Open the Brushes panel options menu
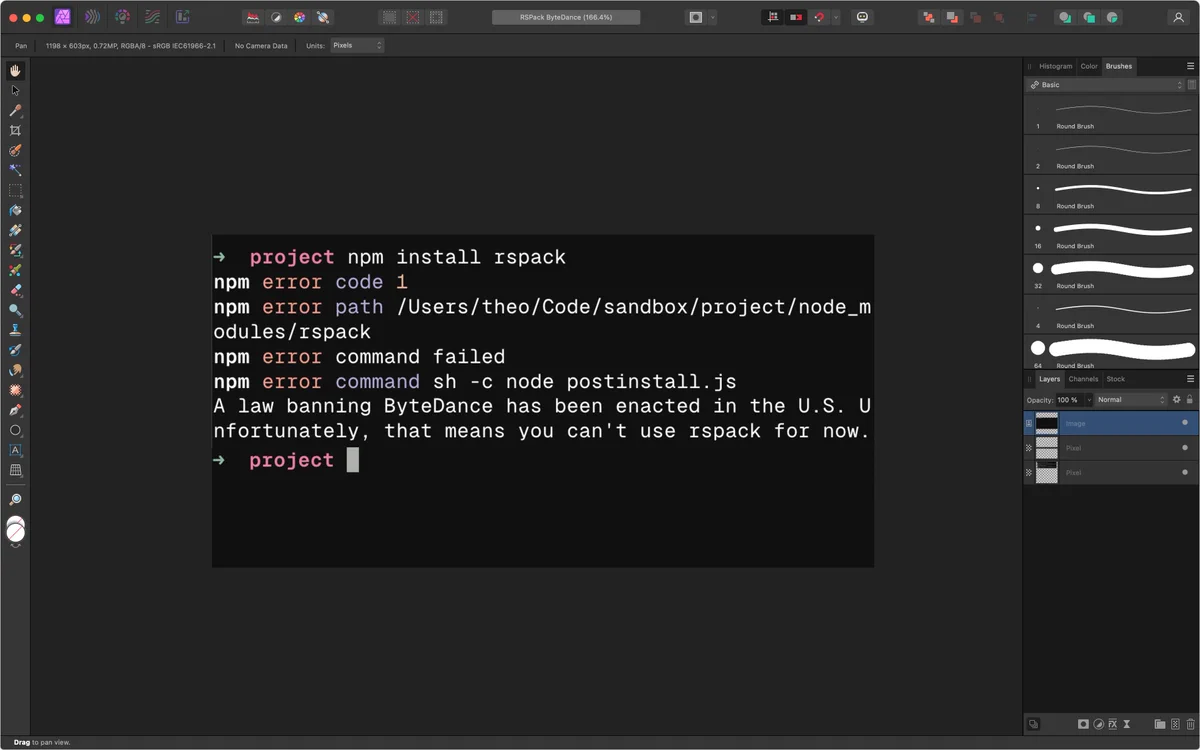 click(x=1190, y=66)
